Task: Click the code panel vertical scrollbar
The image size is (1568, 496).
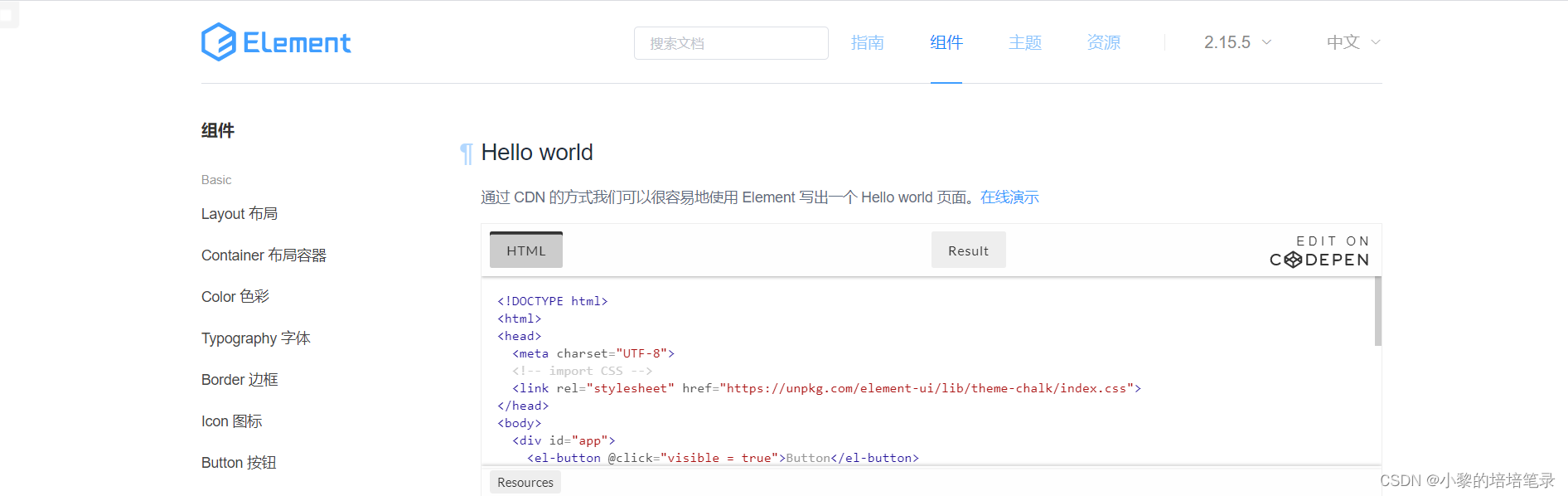Action: coord(1377,311)
